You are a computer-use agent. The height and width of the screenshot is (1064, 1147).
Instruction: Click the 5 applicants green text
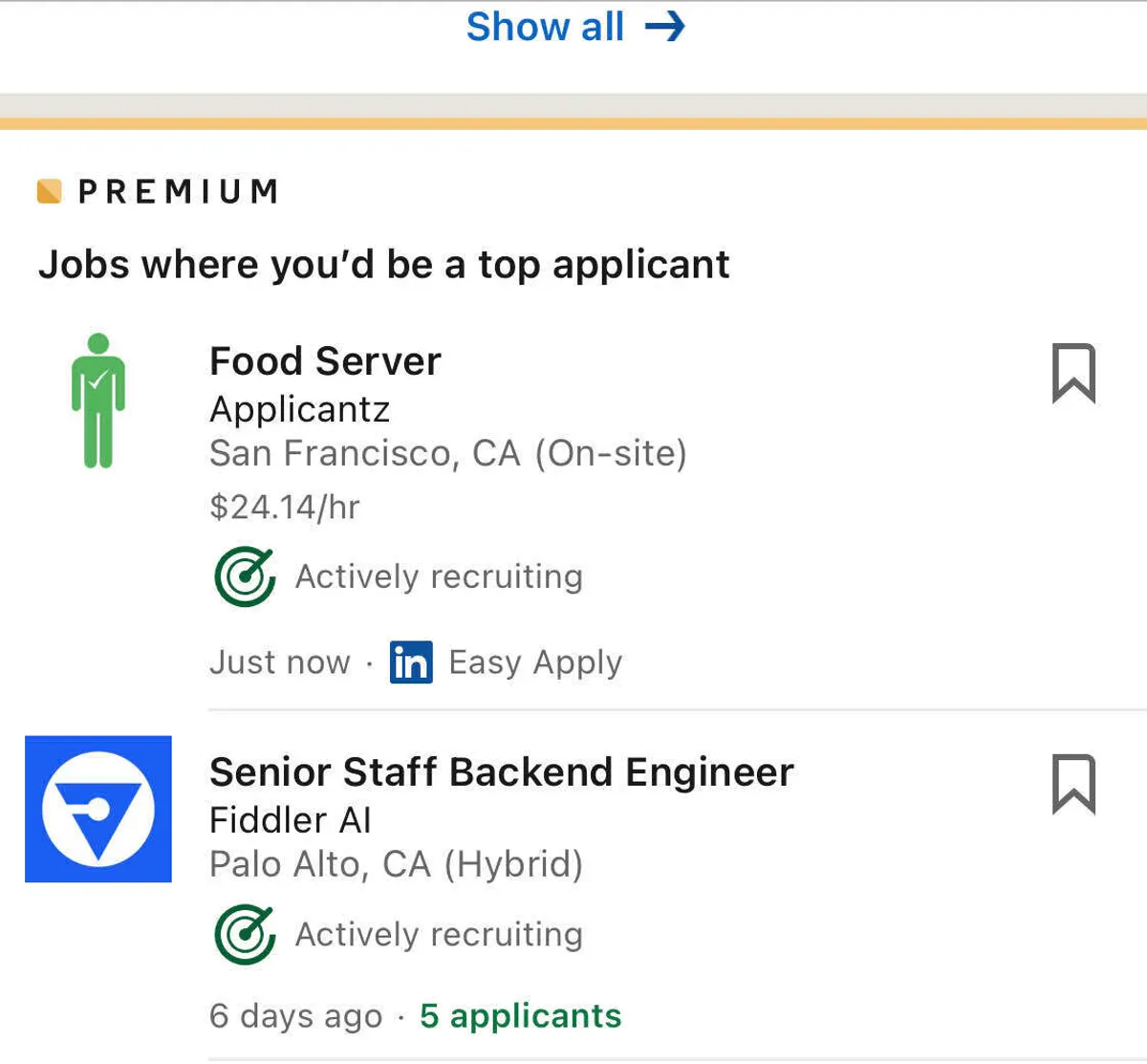pyautogui.click(x=520, y=1016)
